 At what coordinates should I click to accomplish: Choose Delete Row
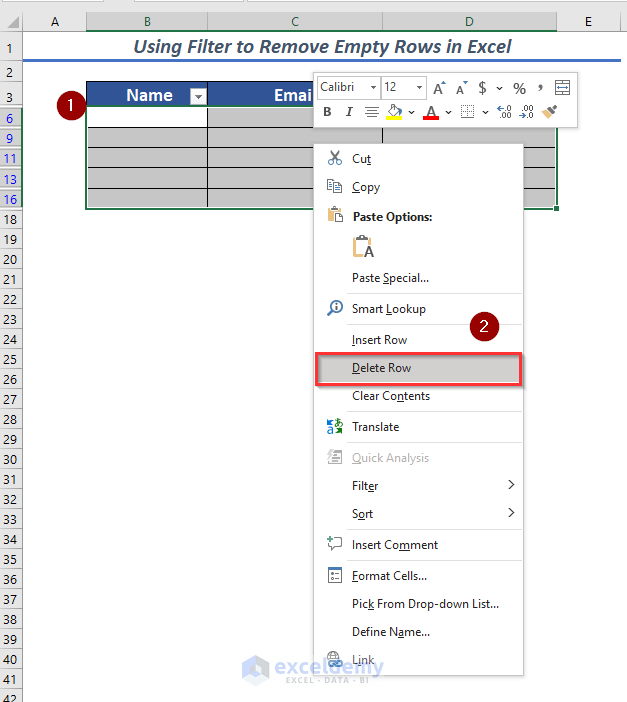(418, 368)
